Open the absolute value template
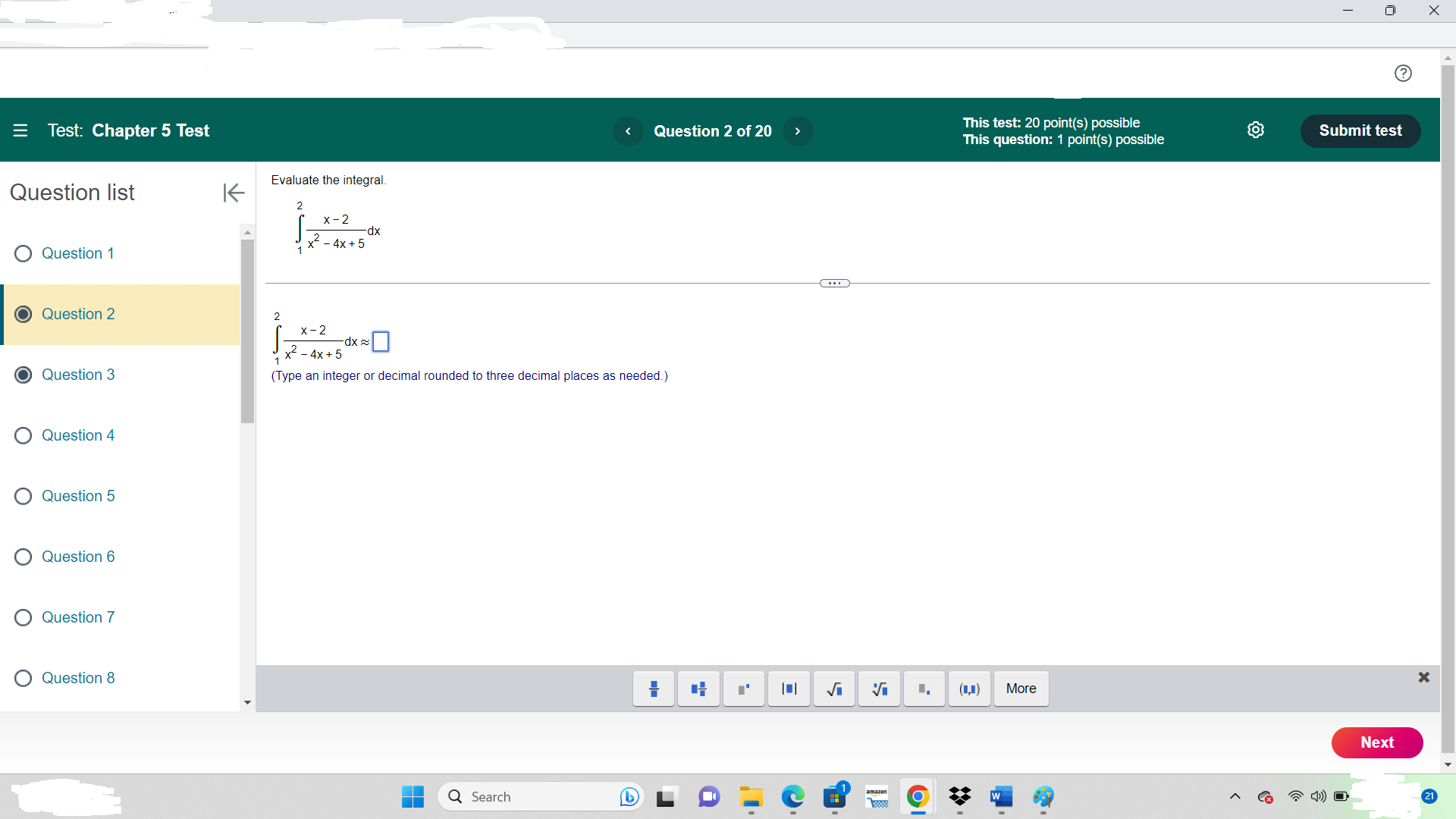The height and width of the screenshot is (819, 1456). click(x=789, y=689)
